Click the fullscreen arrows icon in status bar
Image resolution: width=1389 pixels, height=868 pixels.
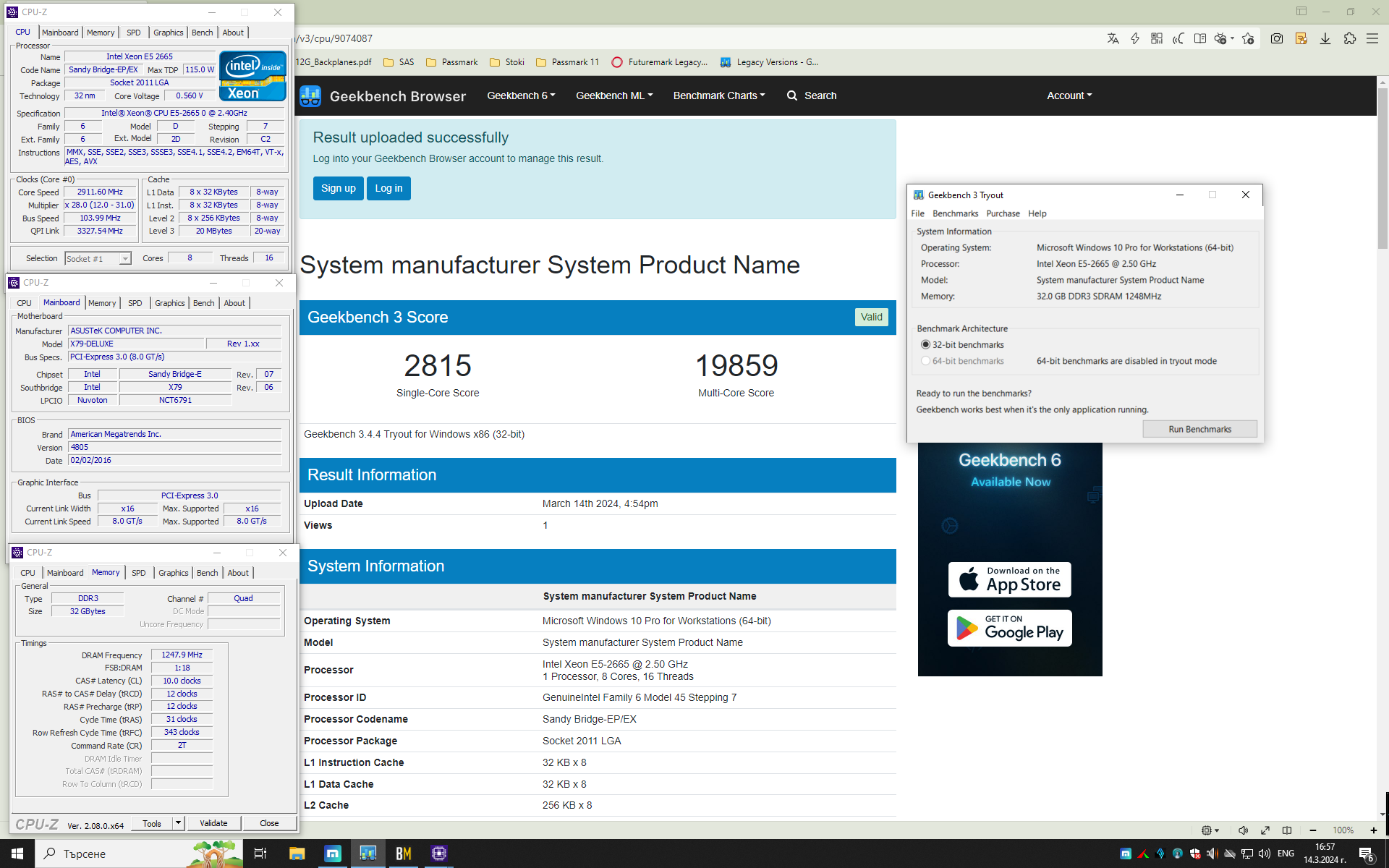pos(1265,830)
